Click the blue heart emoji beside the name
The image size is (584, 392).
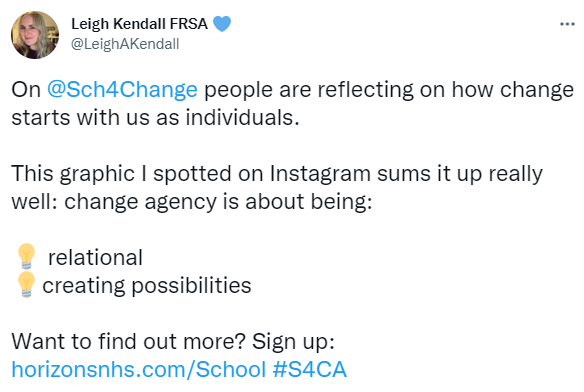[x=222, y=24]
